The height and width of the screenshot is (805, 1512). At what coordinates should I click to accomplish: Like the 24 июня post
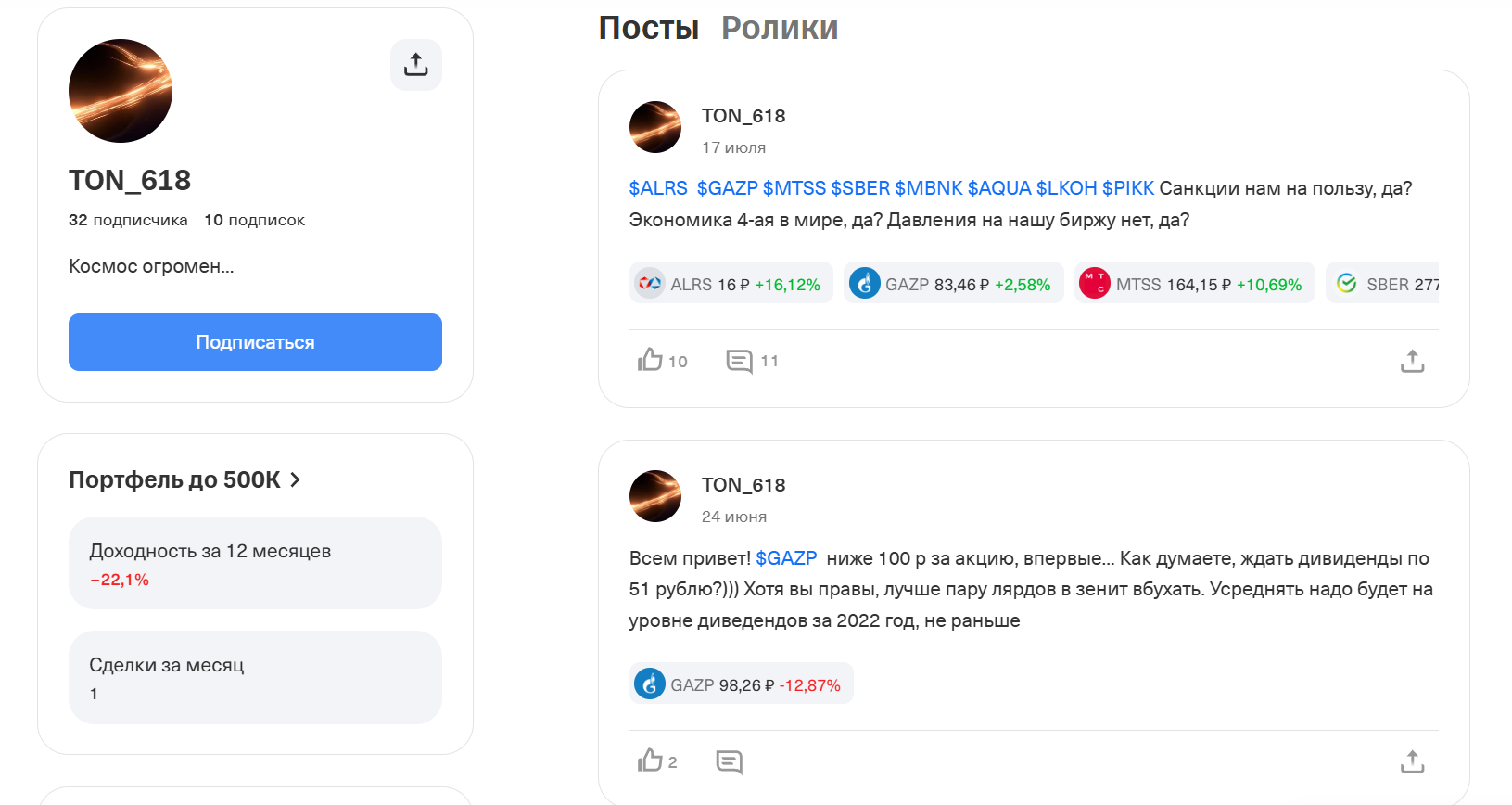(x=657, y=761)
